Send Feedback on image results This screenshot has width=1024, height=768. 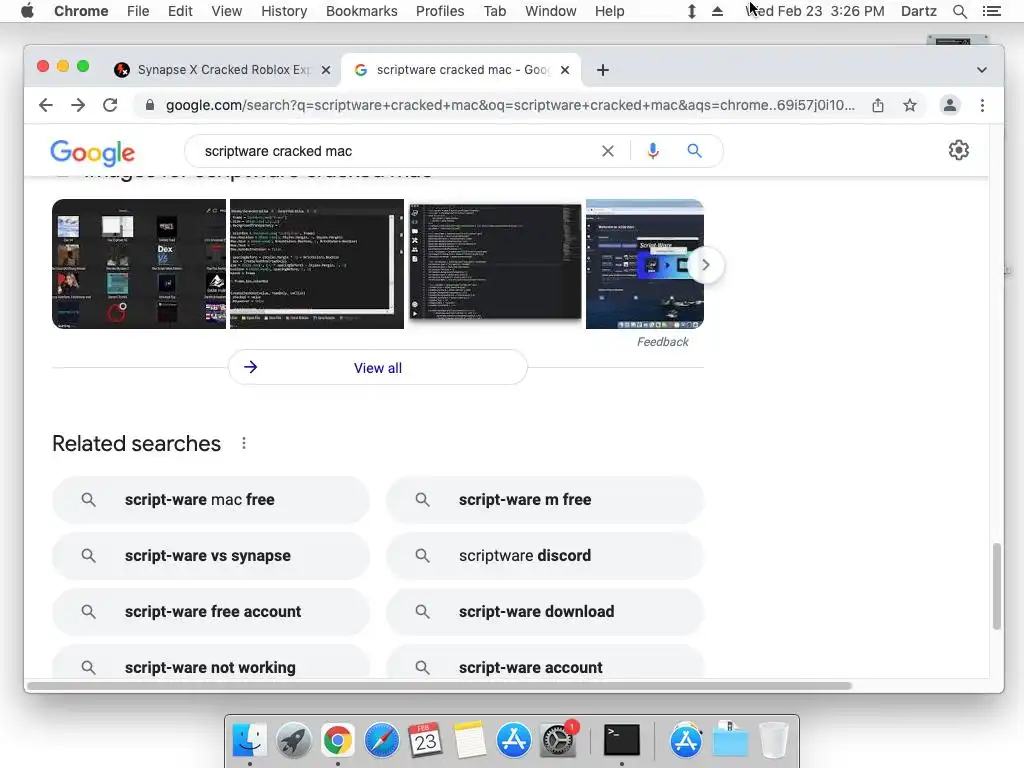pos(662,342)
